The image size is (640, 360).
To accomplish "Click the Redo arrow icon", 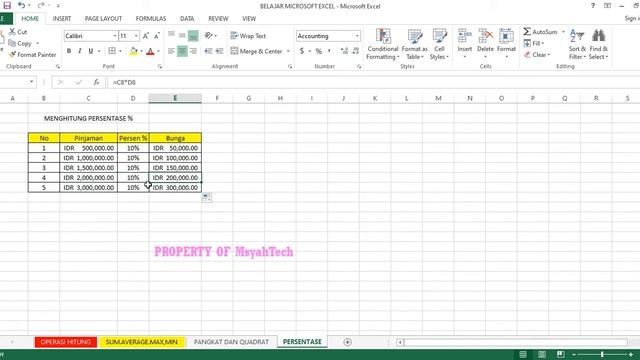I will (41, 5).
